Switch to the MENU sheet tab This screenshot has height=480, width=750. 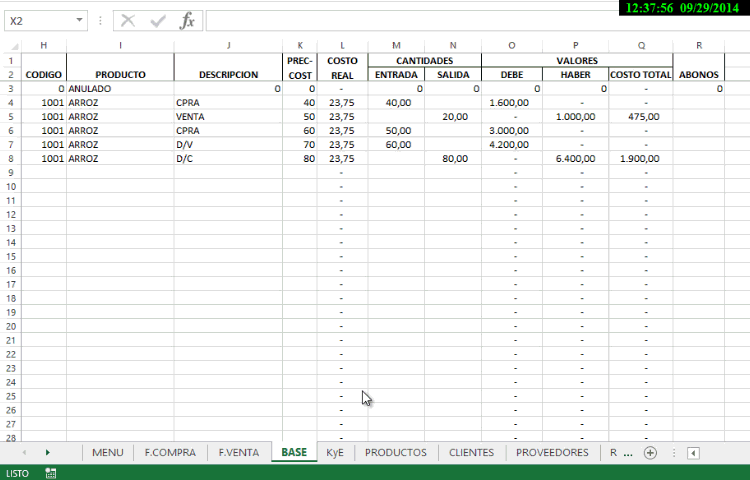108,452
